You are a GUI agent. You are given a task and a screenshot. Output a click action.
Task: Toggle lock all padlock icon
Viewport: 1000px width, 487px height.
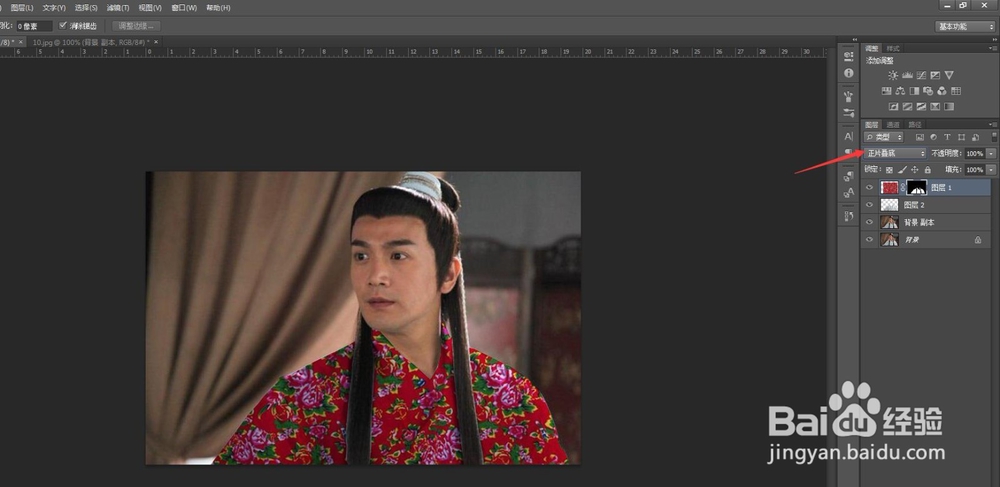[x=927, y=170]
